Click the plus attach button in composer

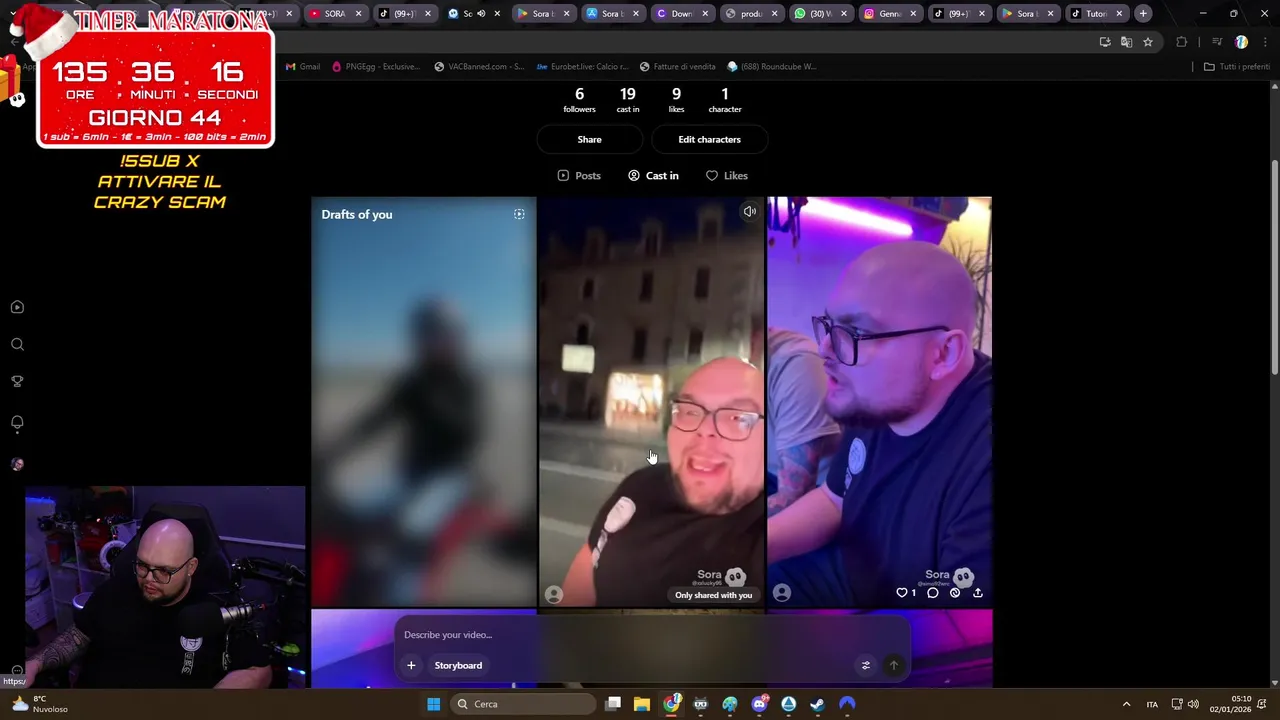pos(411,665)
